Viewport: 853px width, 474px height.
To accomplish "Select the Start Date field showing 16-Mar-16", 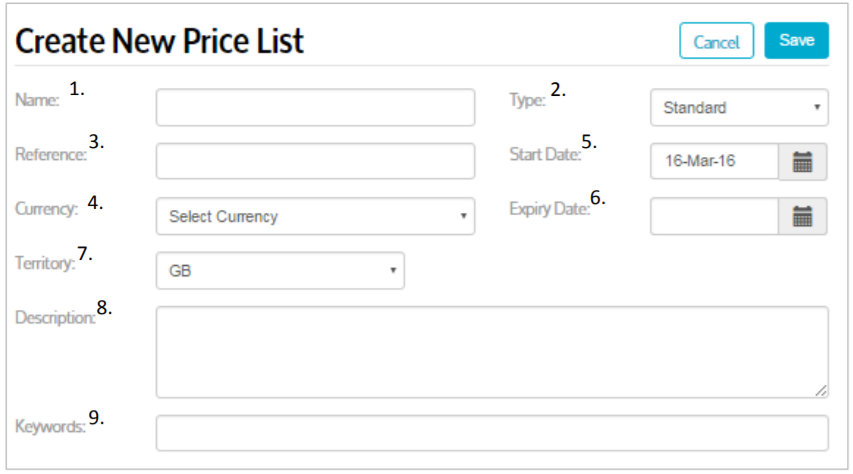I will [714, 161].
